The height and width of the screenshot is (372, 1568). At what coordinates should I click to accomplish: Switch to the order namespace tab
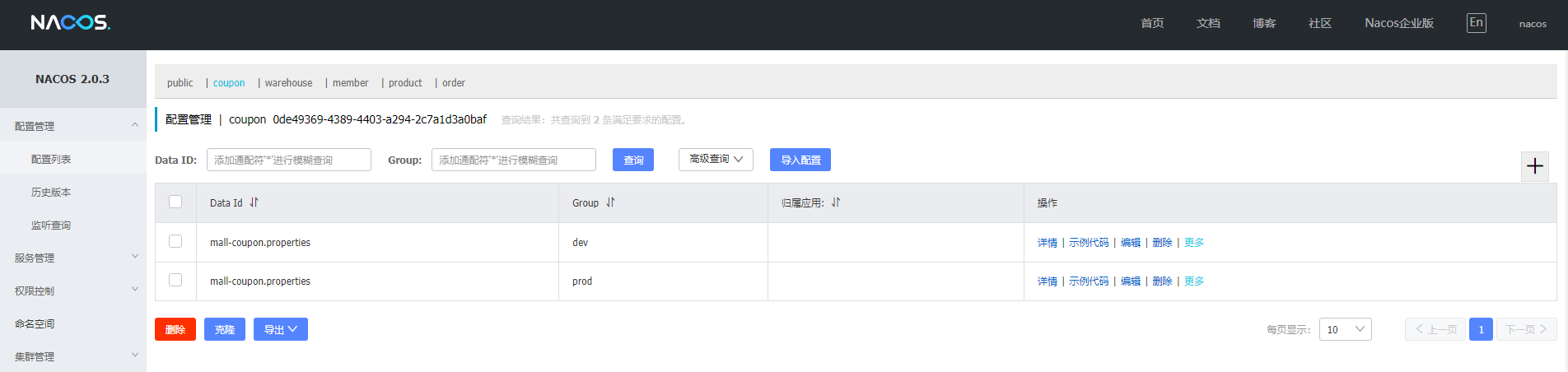click(x=454, y=83)
